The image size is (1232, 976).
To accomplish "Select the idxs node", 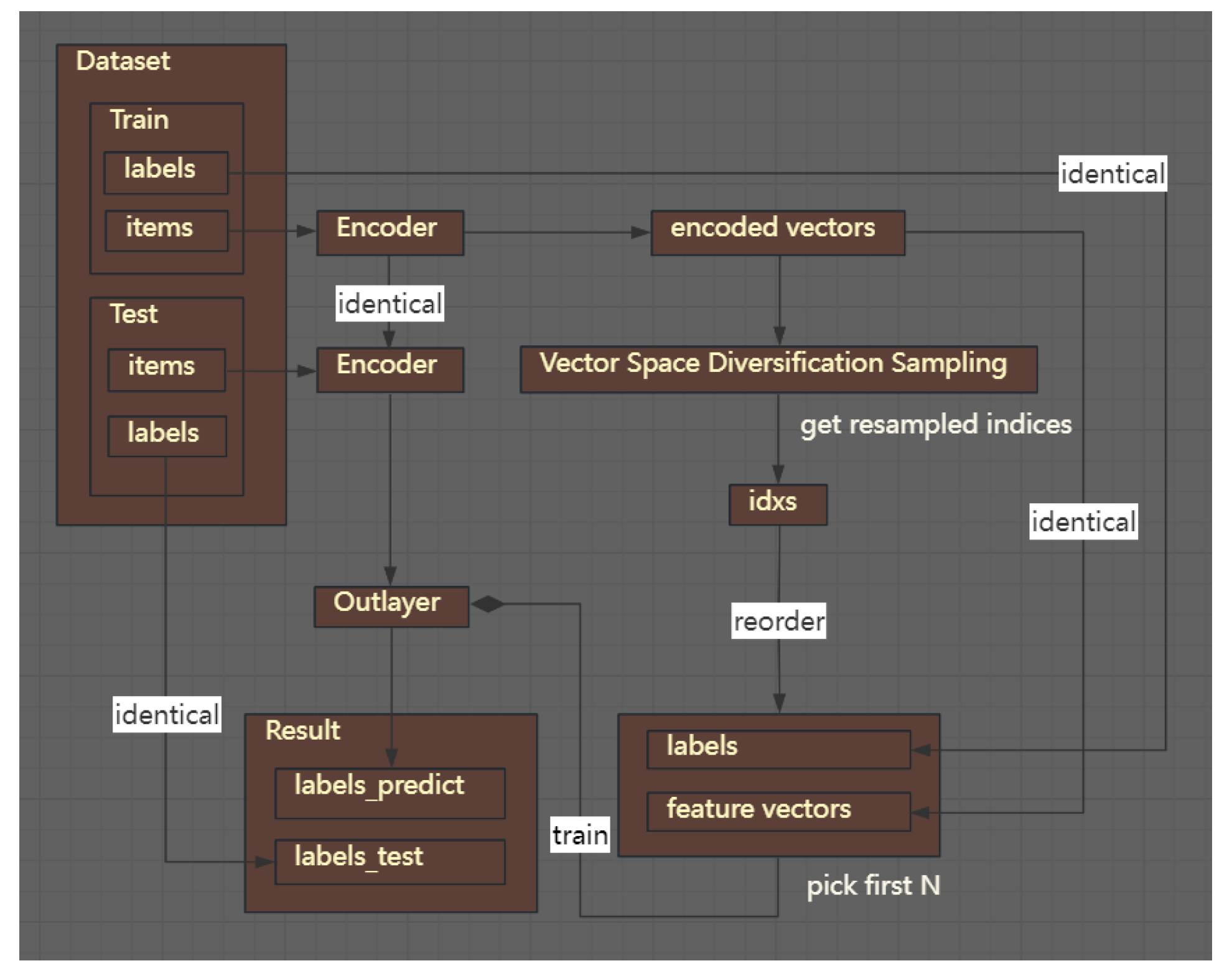I will coord(778,504).
